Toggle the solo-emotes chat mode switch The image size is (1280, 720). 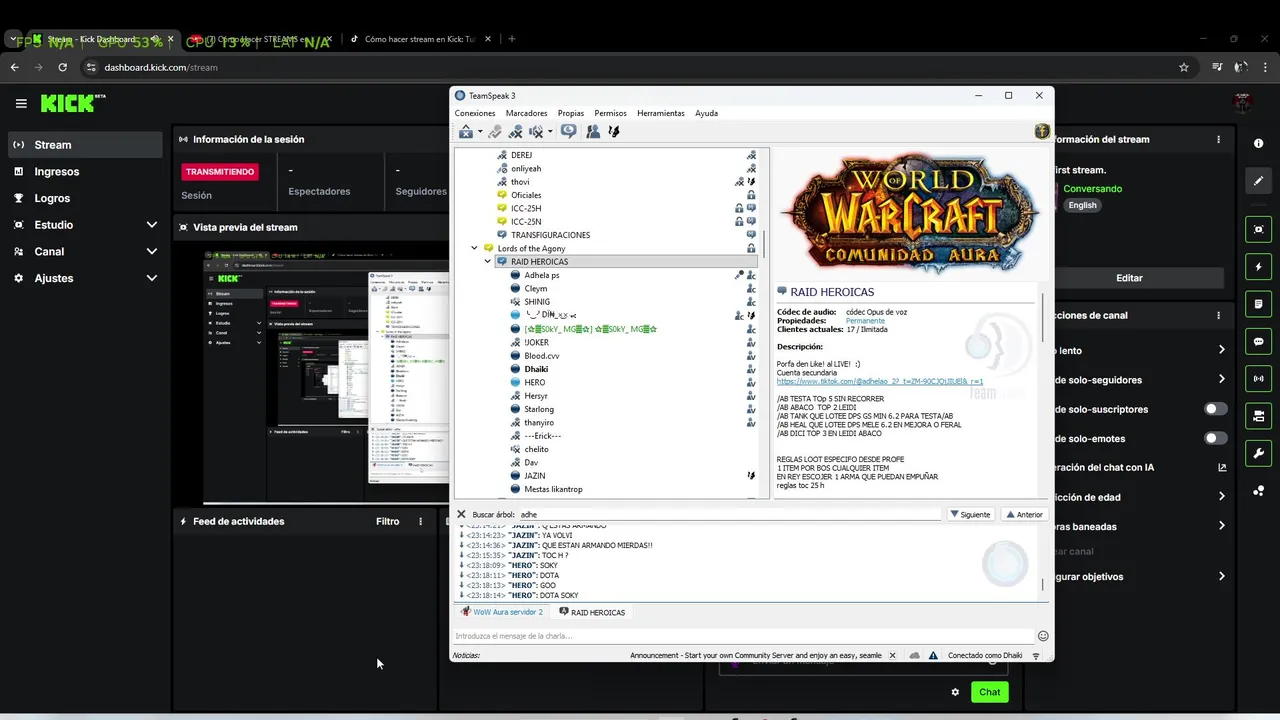point(1216,438)
